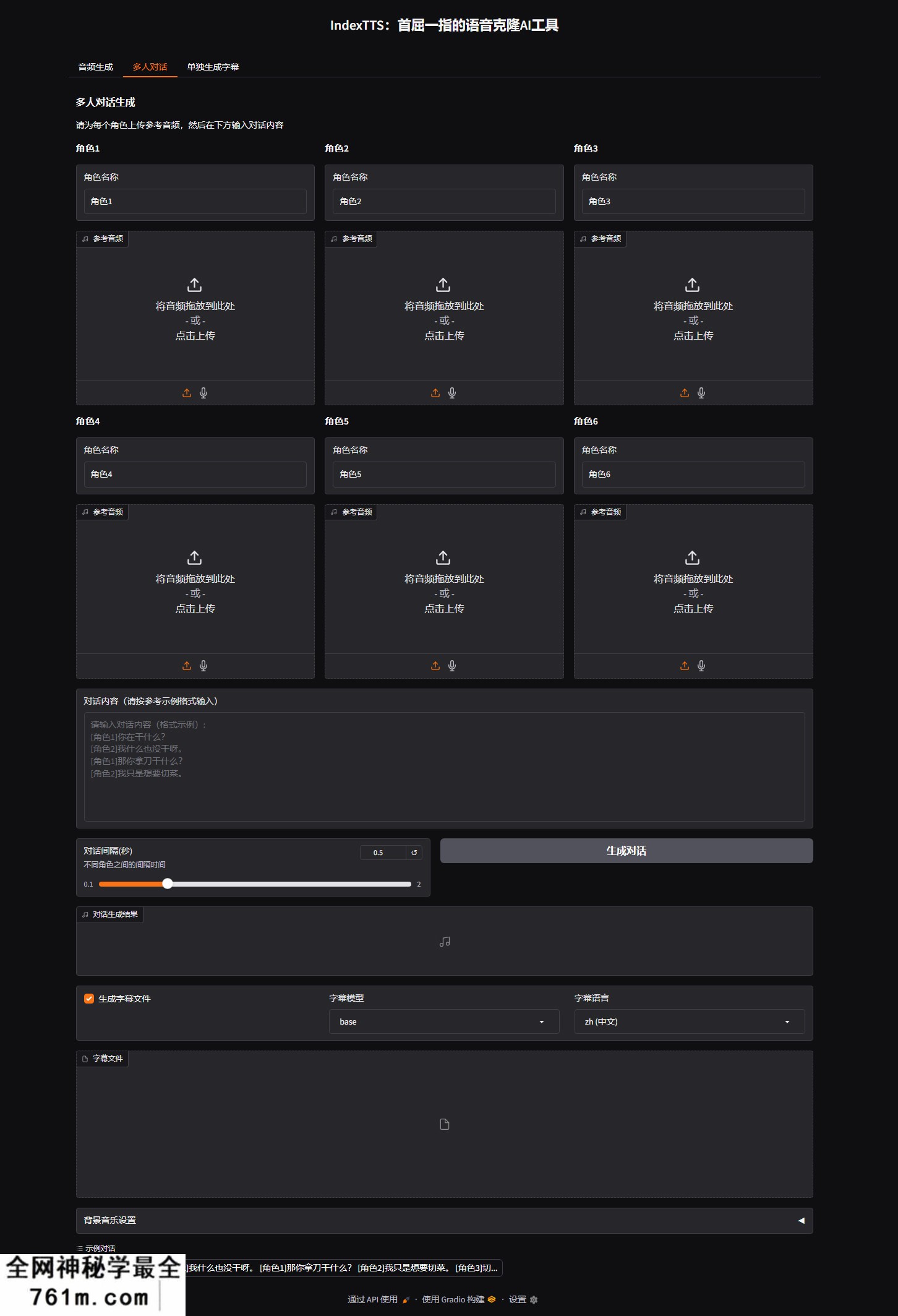
Task: Click the 角色3 name input field
Action: click(693, 201)
